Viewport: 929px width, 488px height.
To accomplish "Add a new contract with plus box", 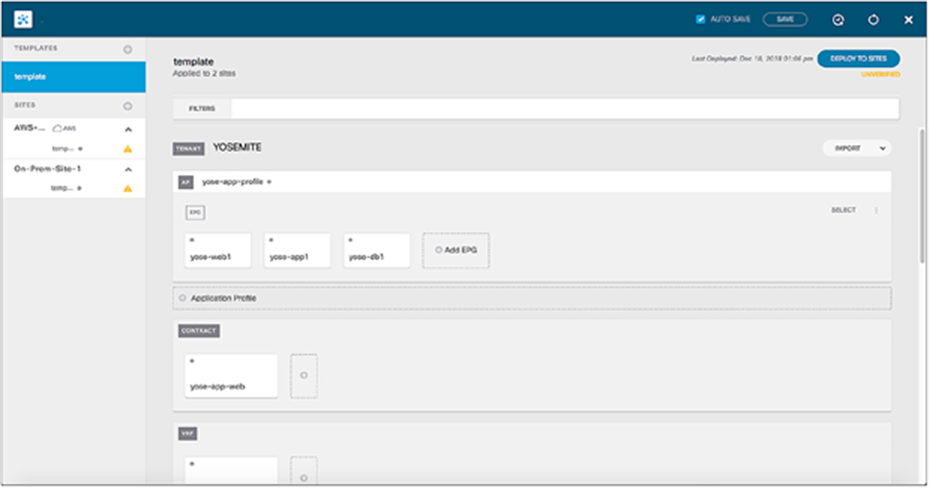I will [304, 375].
